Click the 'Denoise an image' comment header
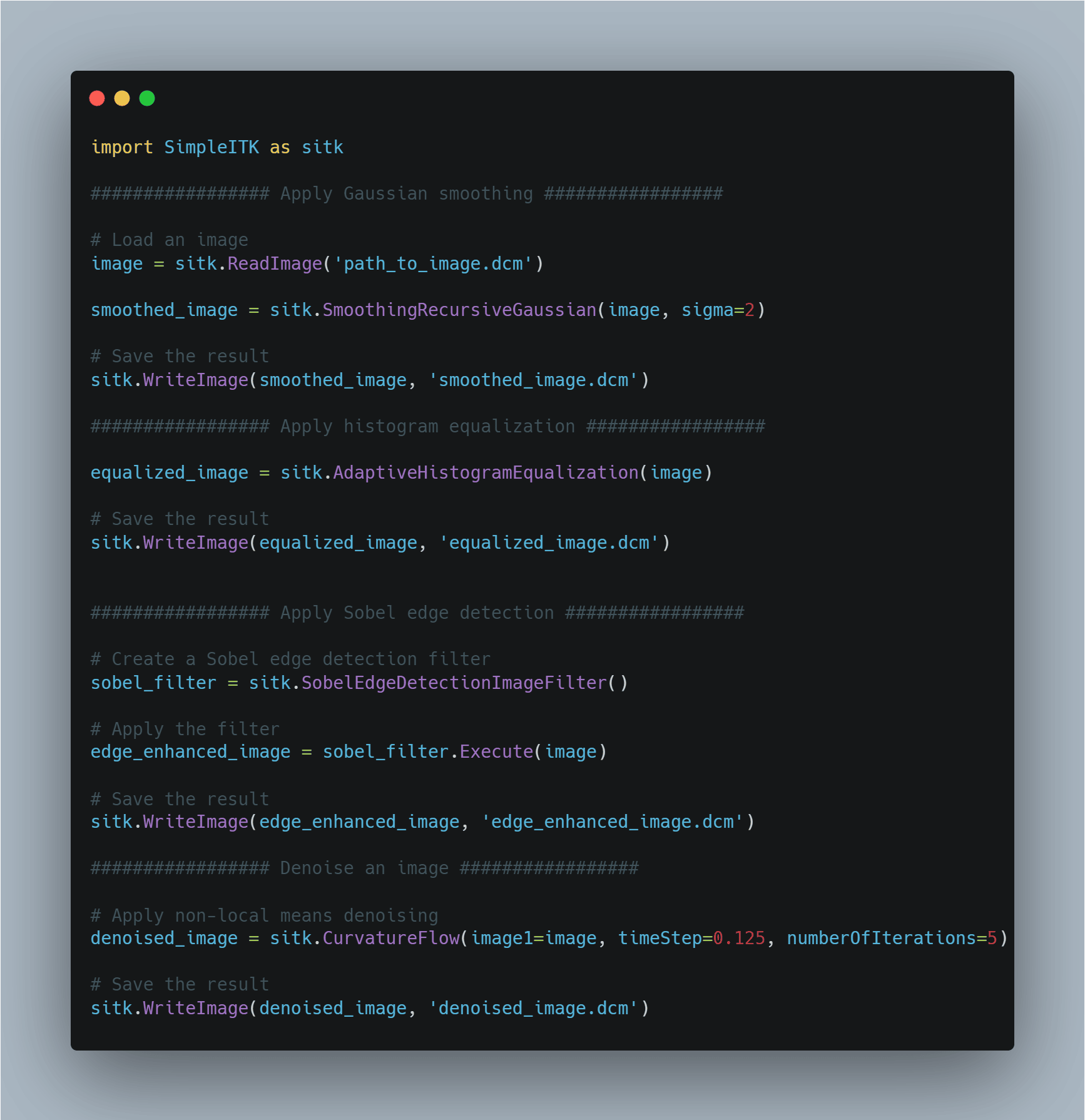The width and height of the screenshot is (1085, 1120). coord(365,868)
